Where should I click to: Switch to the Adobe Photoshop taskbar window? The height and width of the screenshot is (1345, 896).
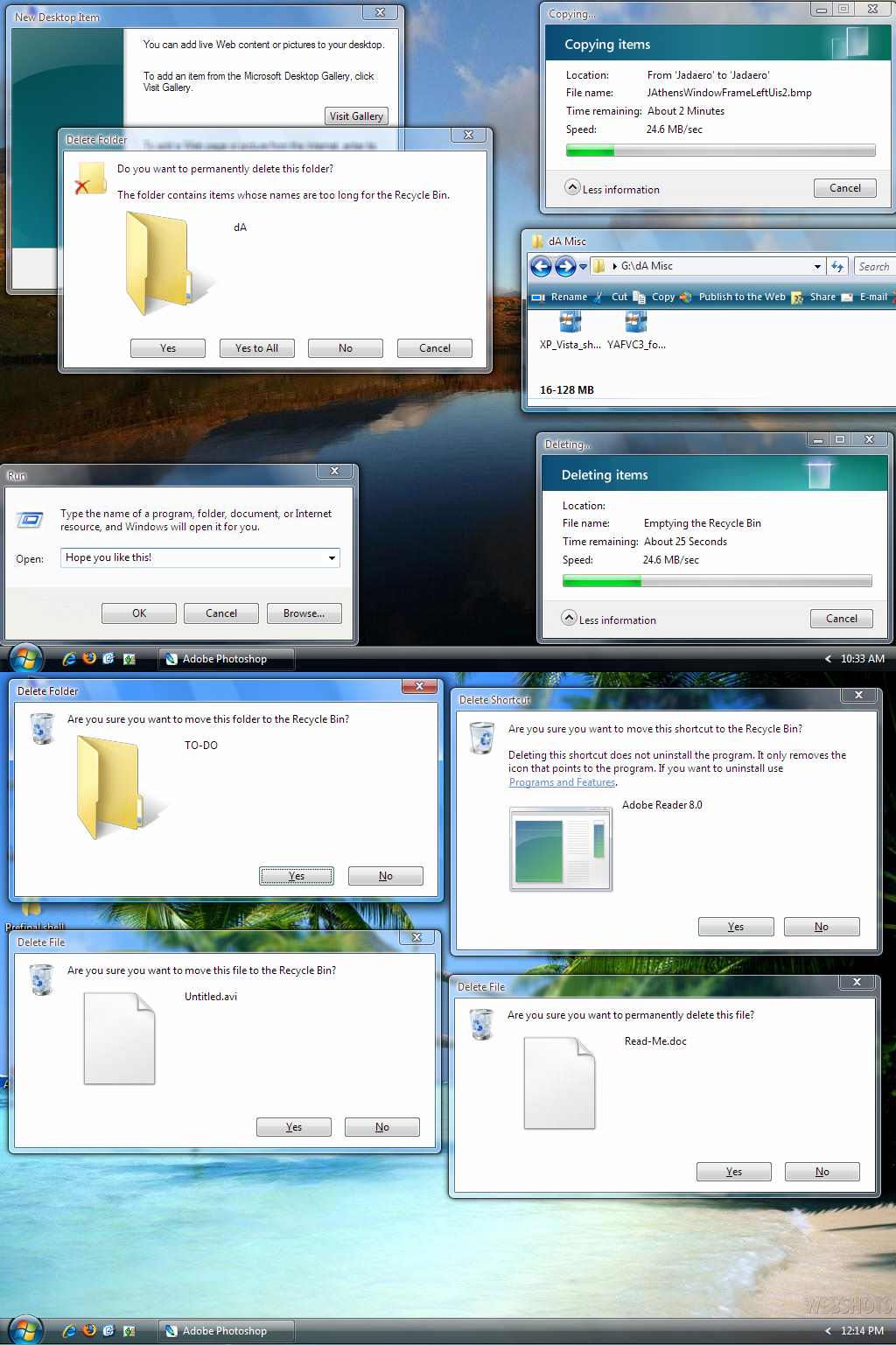[x=225, y=1330]
